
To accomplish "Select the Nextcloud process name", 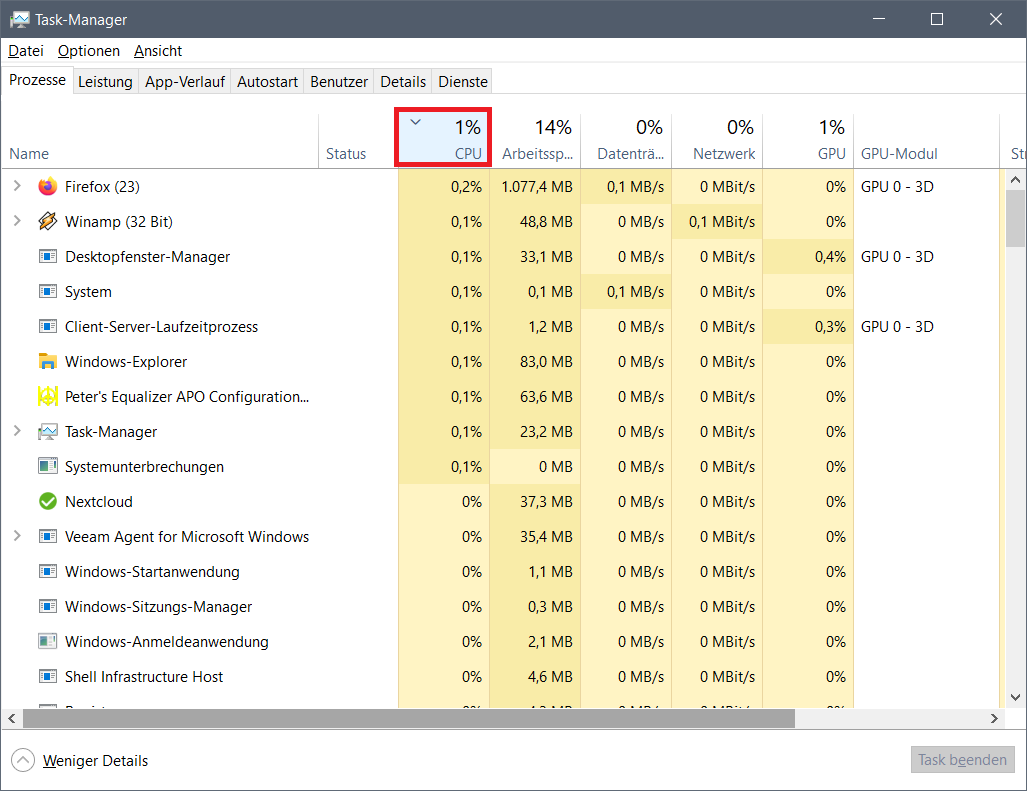I will coord(99,502).
